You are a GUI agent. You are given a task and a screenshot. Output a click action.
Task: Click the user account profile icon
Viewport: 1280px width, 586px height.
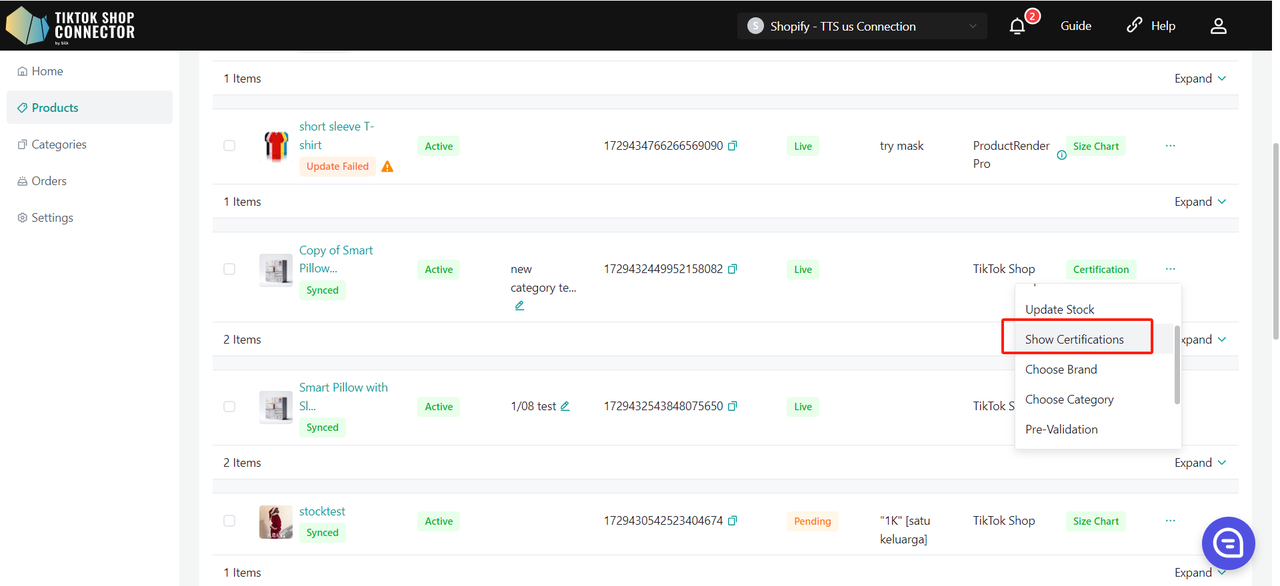1218,26
